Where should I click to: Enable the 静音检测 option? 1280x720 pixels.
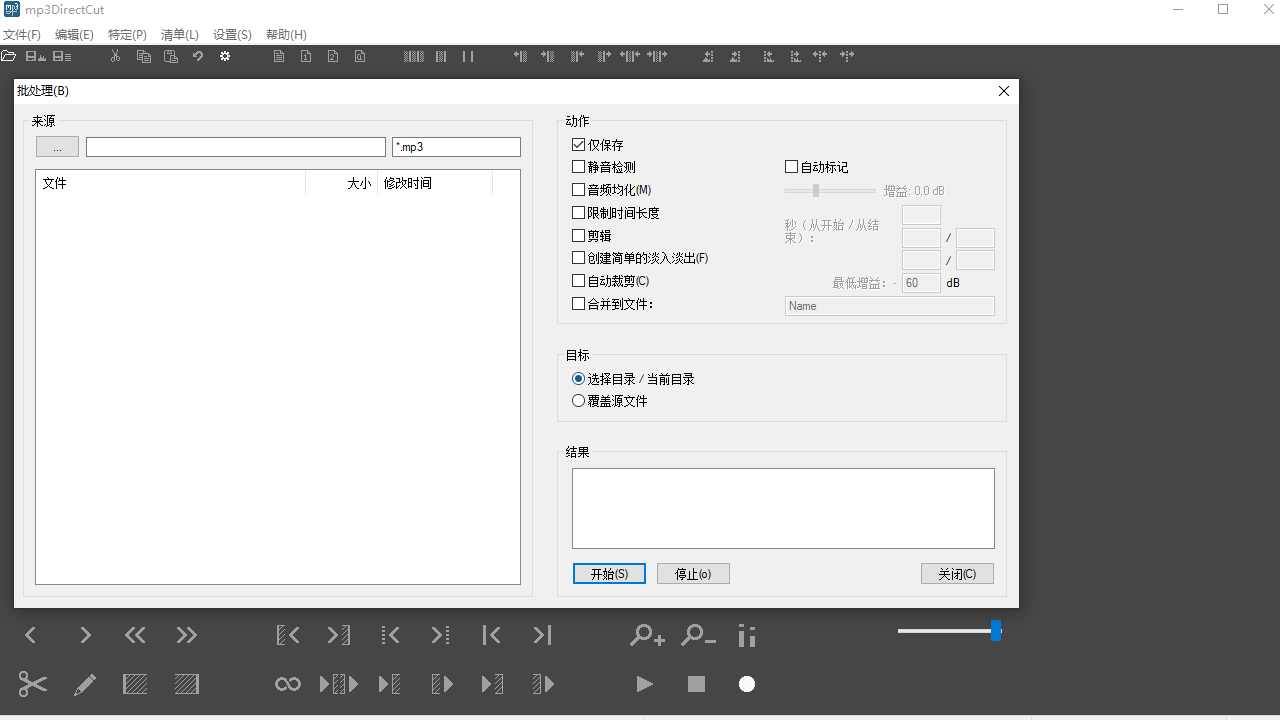(x=578, y=166)
